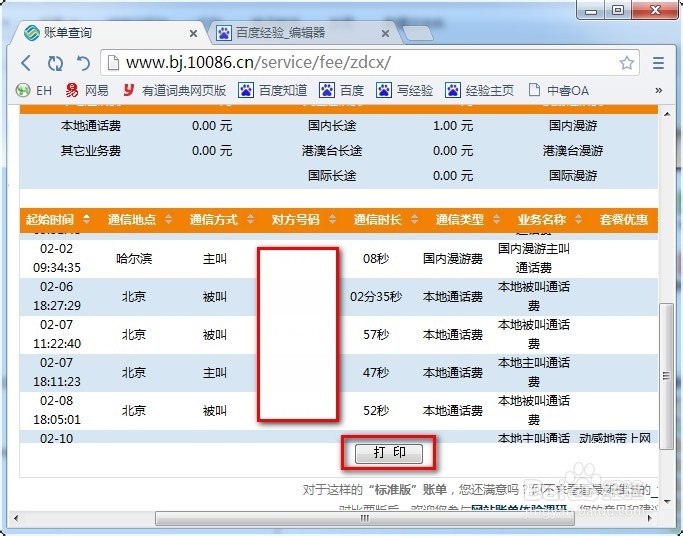Open a new browser tab
Image resolution: width=683 pixels, height=536 pixels.
point(417,34)
